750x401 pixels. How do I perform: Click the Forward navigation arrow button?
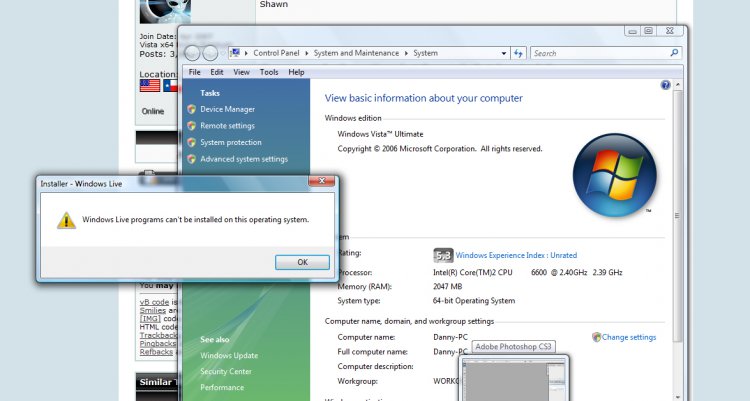(x=210, y=53)
